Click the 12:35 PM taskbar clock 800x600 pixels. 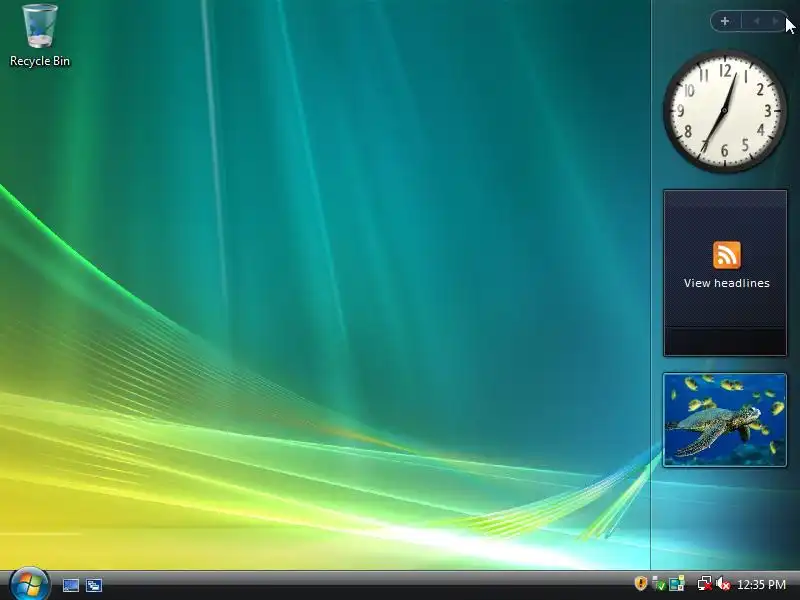[x=761, y=584]
